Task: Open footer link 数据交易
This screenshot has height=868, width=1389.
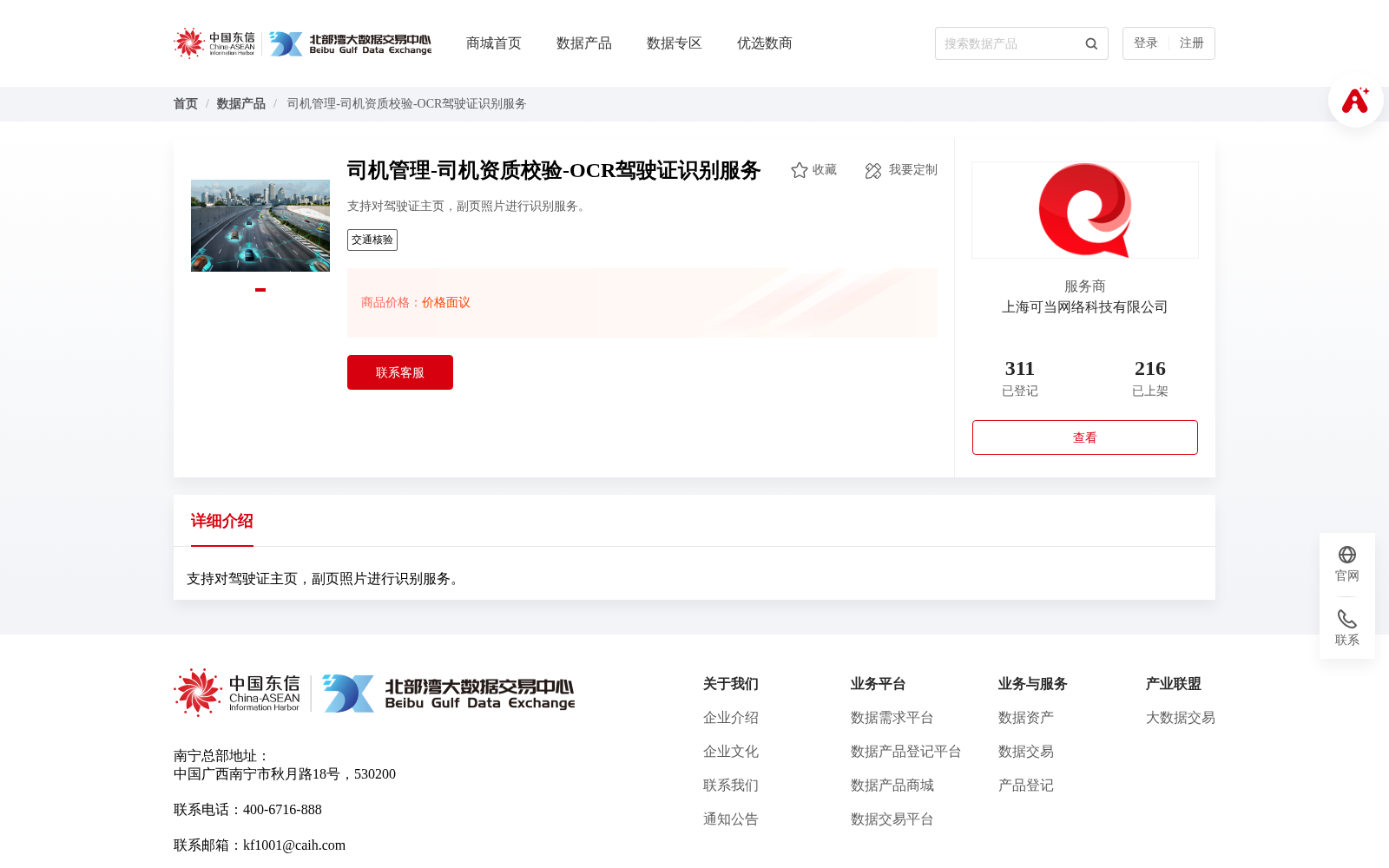Action: tap(1026, 752)
